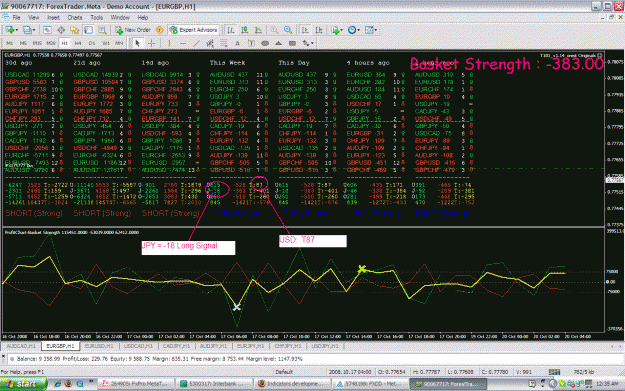Switch to the CADJPY,H1 chart tab

point(177,346)
